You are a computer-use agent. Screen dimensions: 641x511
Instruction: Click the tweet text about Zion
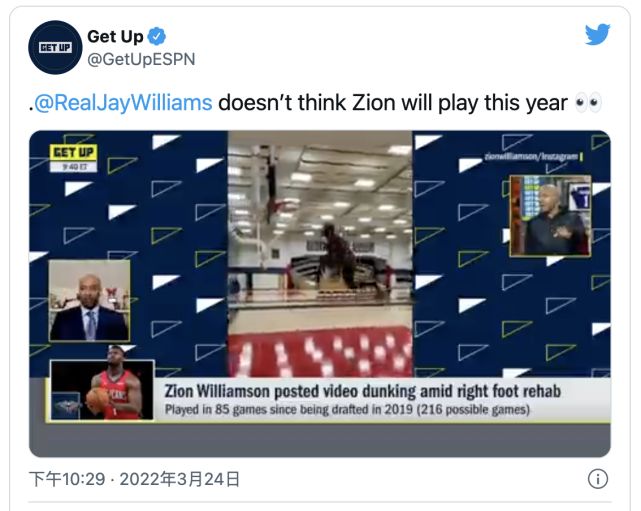315,103
